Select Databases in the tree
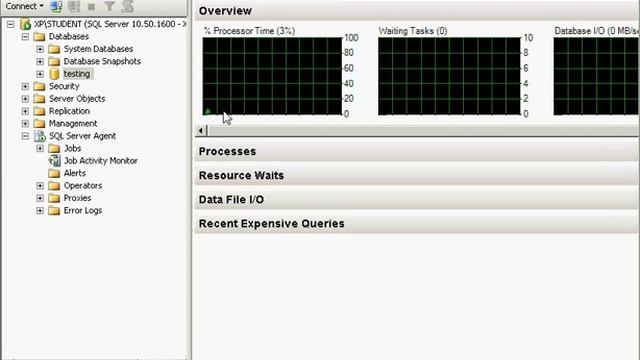 pyautogui.click(x=69, y=36)
